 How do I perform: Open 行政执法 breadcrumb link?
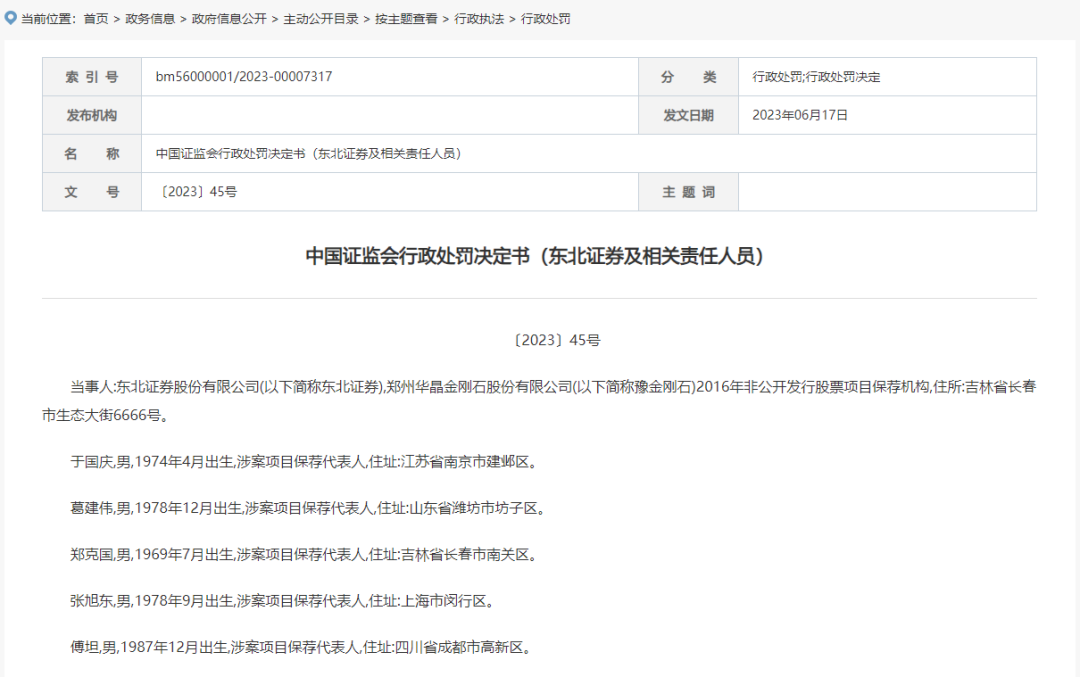coord(479,19)
